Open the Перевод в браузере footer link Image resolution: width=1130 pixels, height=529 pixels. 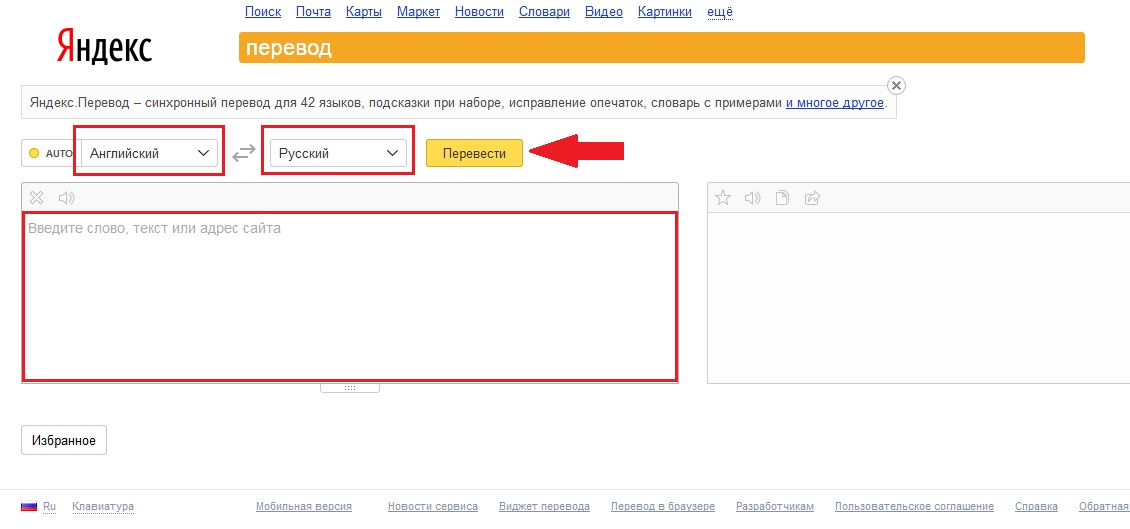click(663, 507)
